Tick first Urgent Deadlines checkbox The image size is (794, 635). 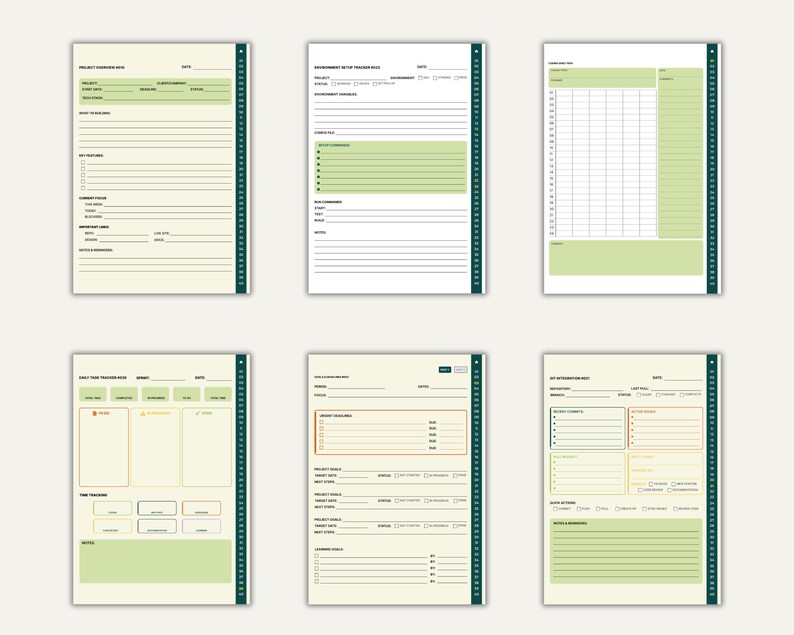coord(322,422)
